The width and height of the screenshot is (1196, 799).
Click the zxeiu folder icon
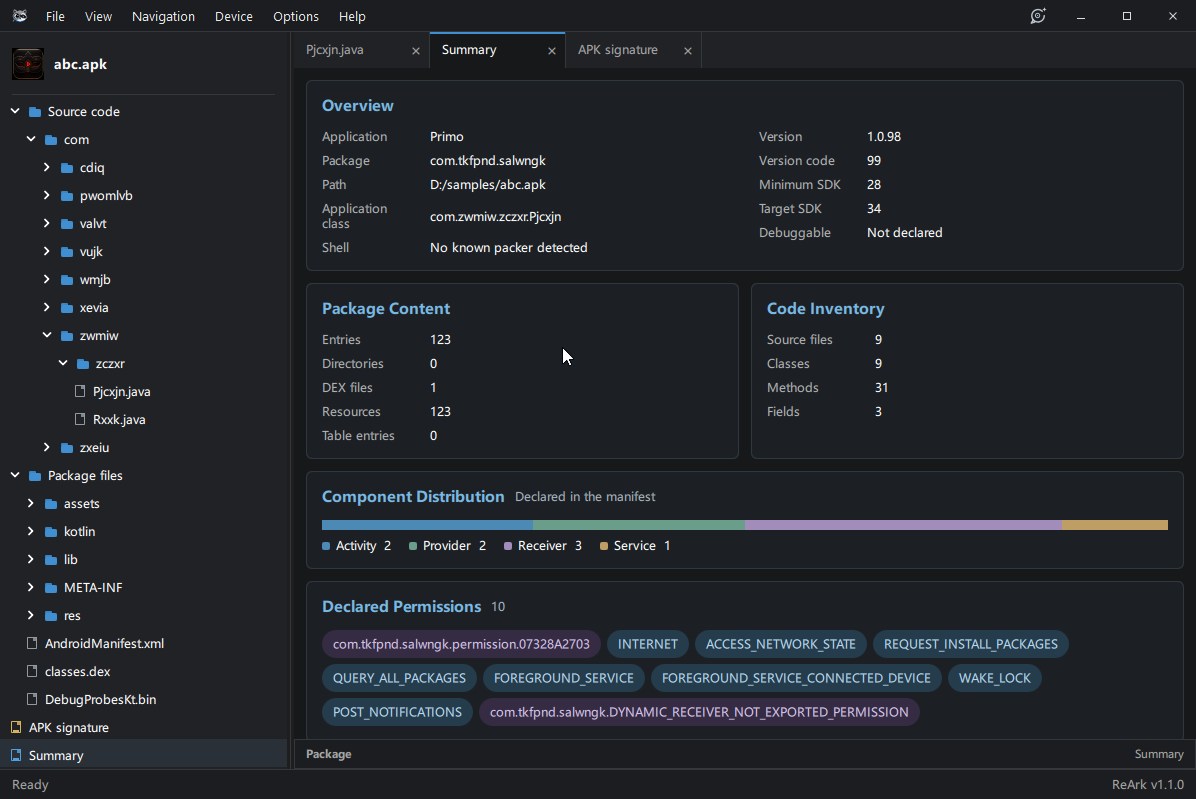click(x=67, y=448)
